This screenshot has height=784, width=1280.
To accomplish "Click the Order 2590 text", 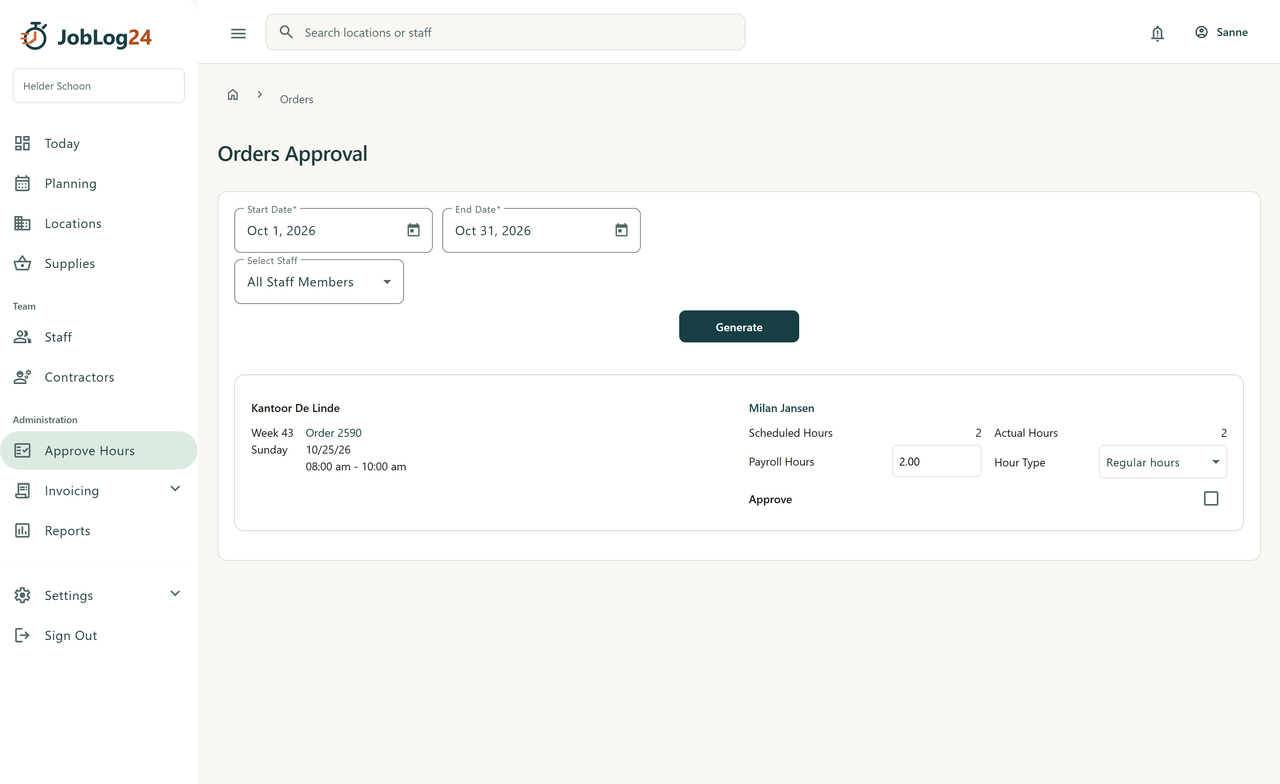I will click(x=333, y=433).
